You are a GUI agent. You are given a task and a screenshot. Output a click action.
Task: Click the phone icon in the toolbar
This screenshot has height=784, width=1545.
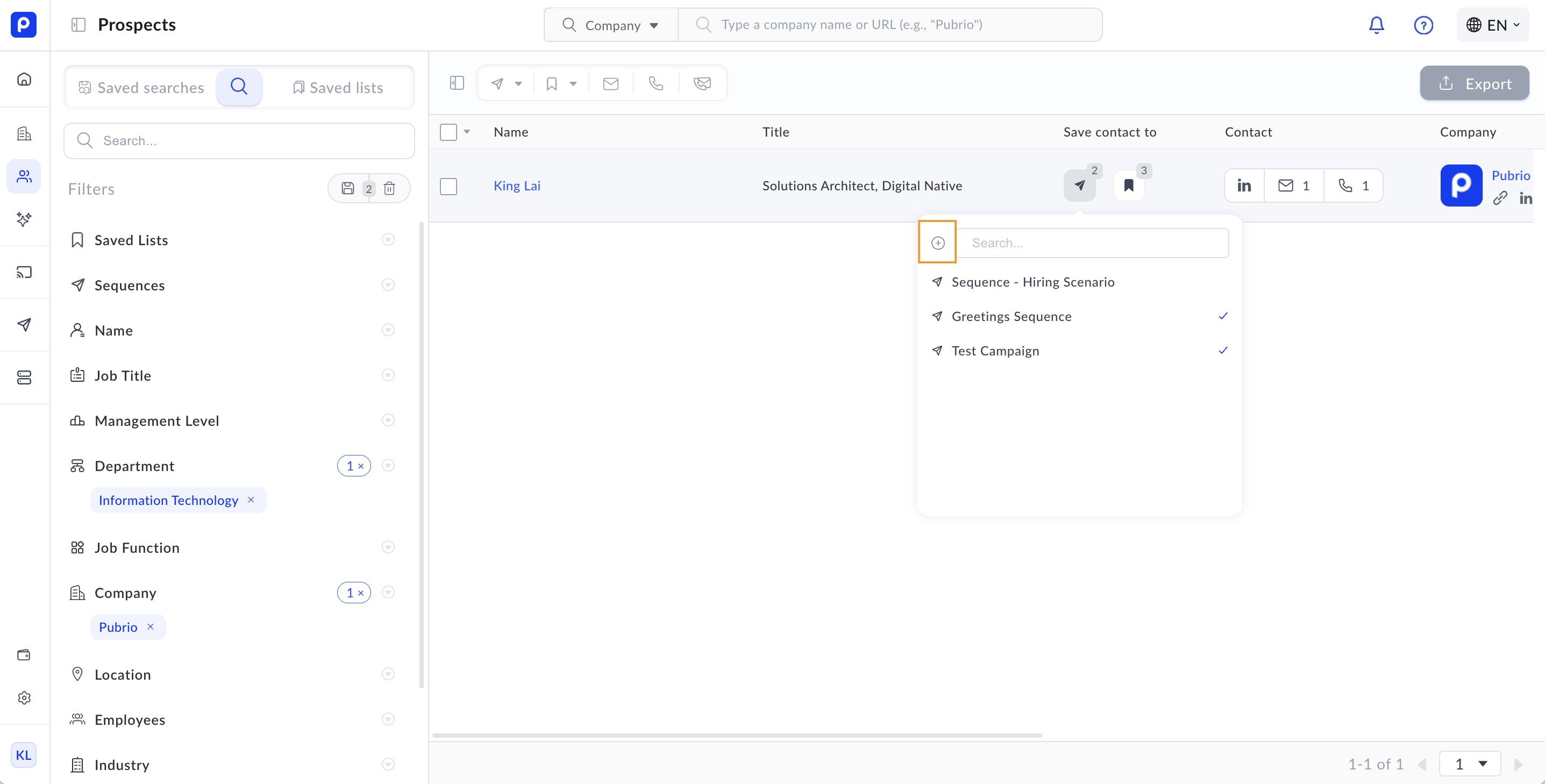(x=656, y=83)
